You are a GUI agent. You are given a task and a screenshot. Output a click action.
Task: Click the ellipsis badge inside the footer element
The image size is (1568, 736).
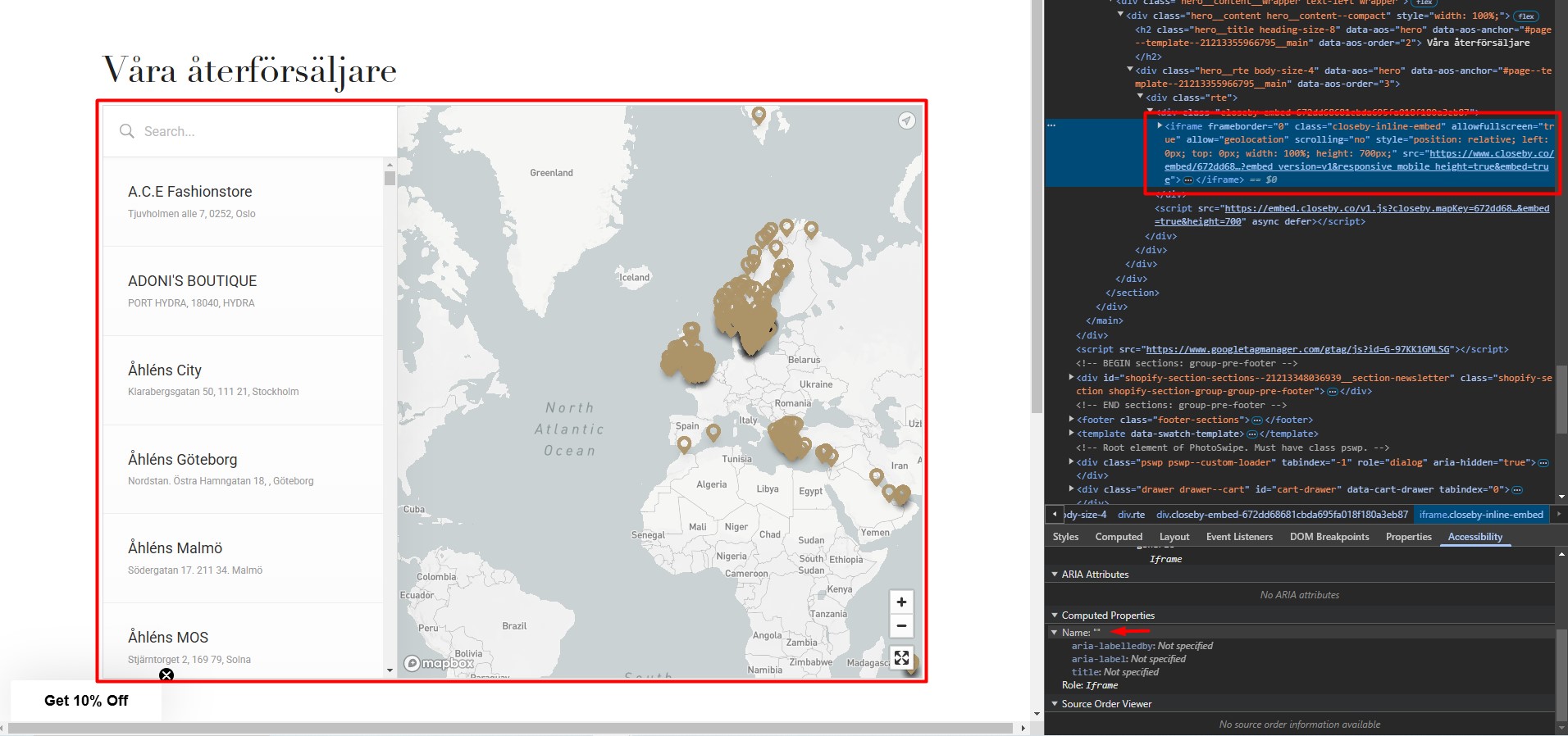[1257, 420]
